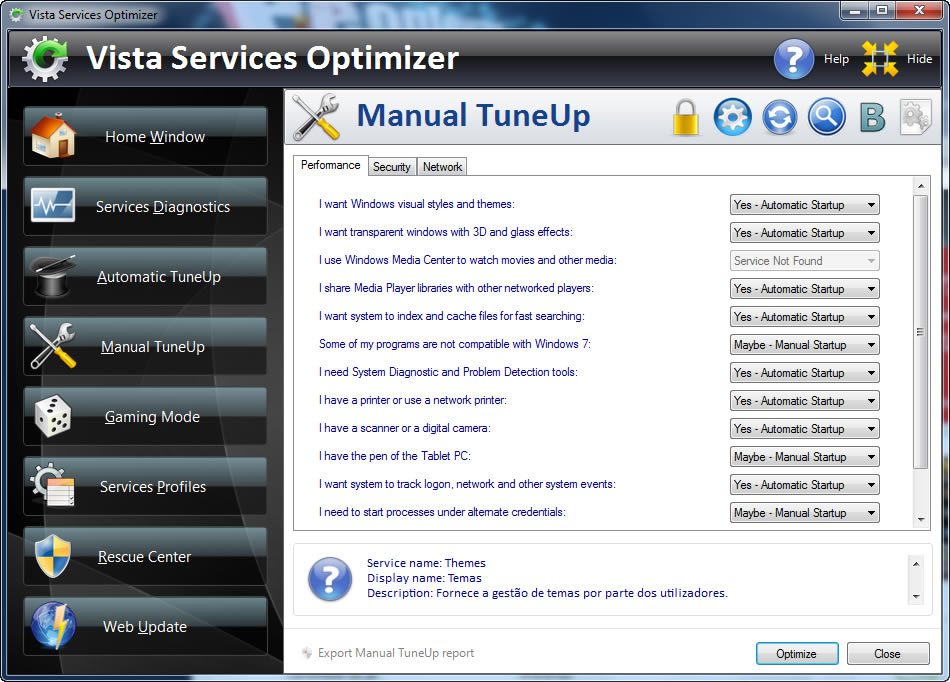Launch Gaming Mode
This screenshot has width=950, height=682.
(145, 417)
